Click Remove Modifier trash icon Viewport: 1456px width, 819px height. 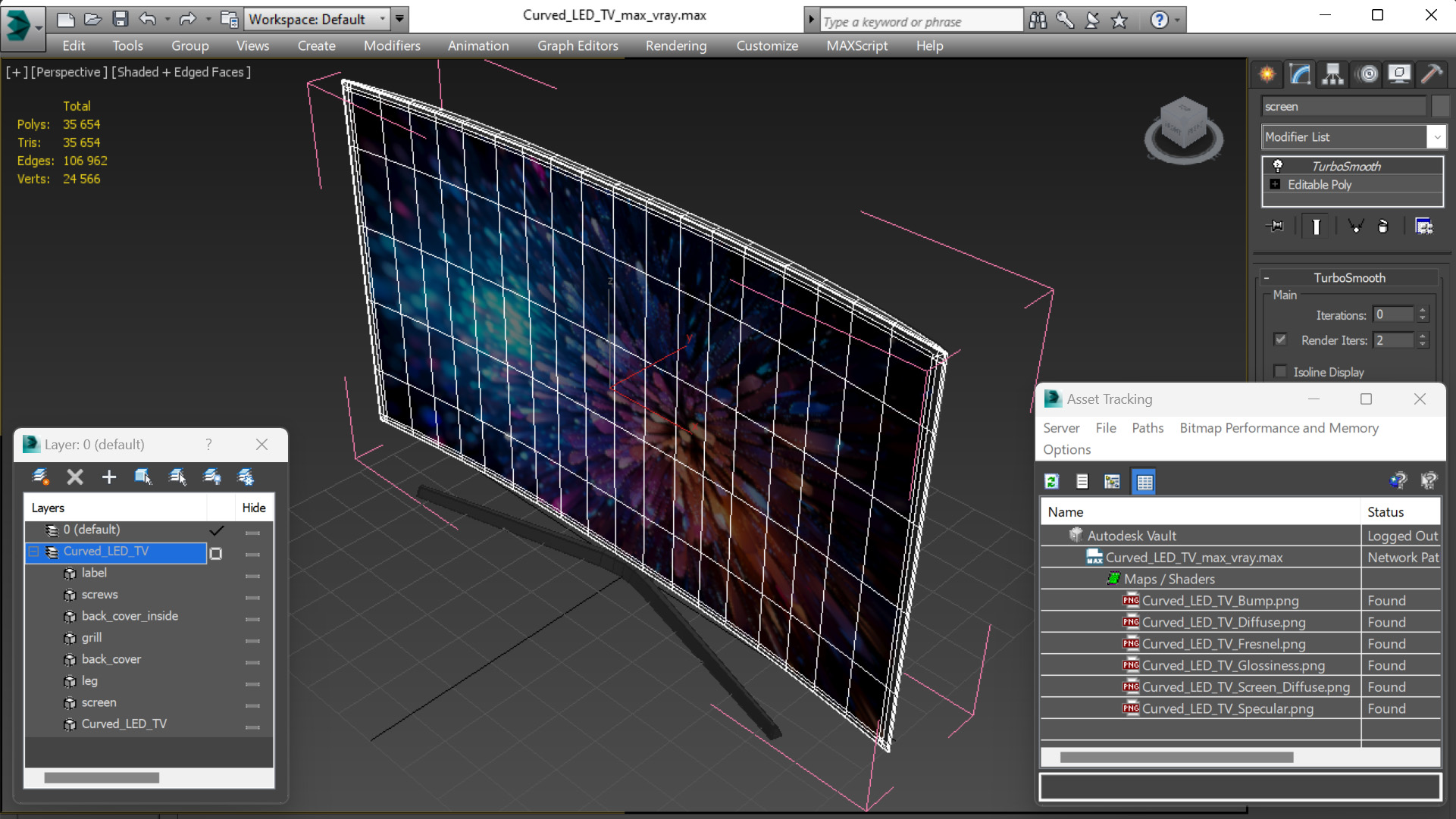(1382, 226)
